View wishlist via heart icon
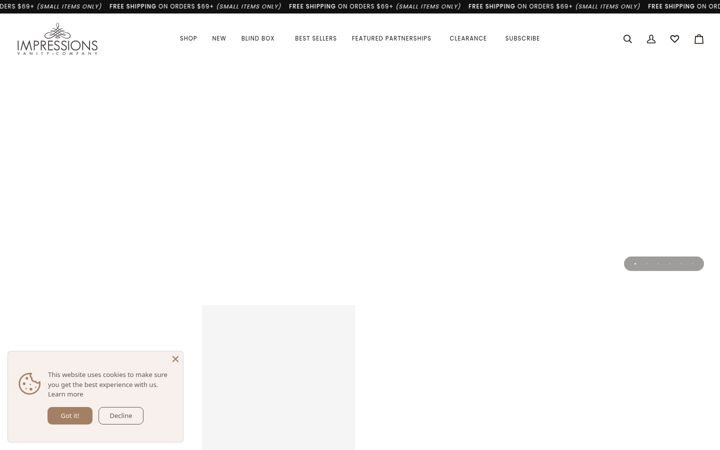This screenshot has width=720, height=450. [675, 39]
